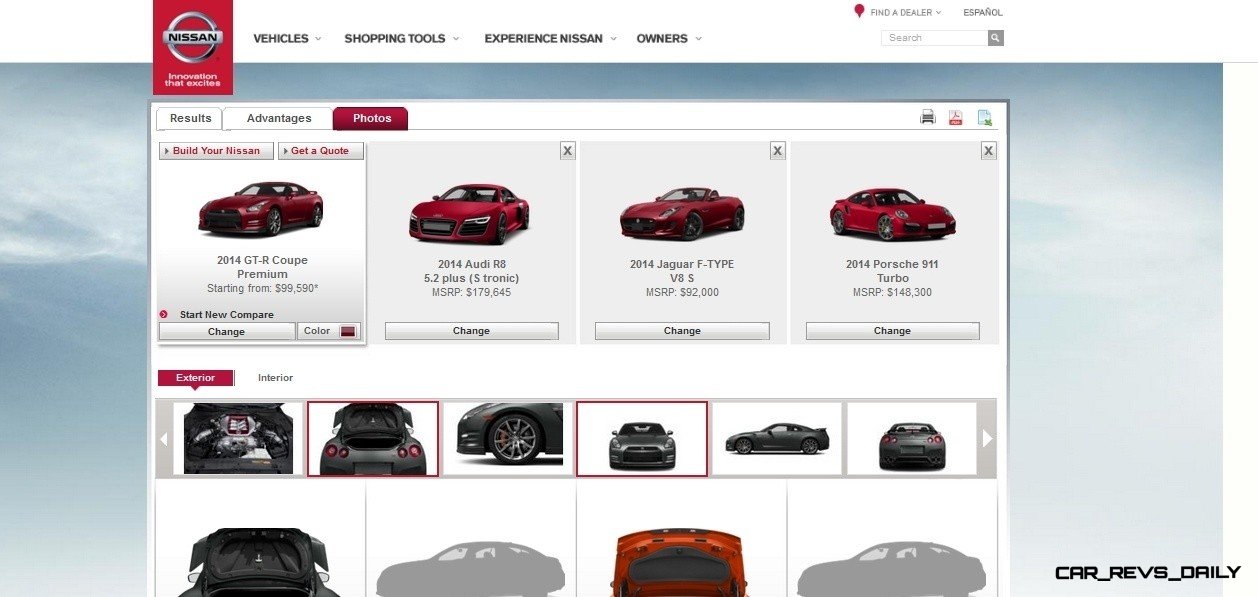
Task: Click Get a Quote button
Action: coord(320,151)
